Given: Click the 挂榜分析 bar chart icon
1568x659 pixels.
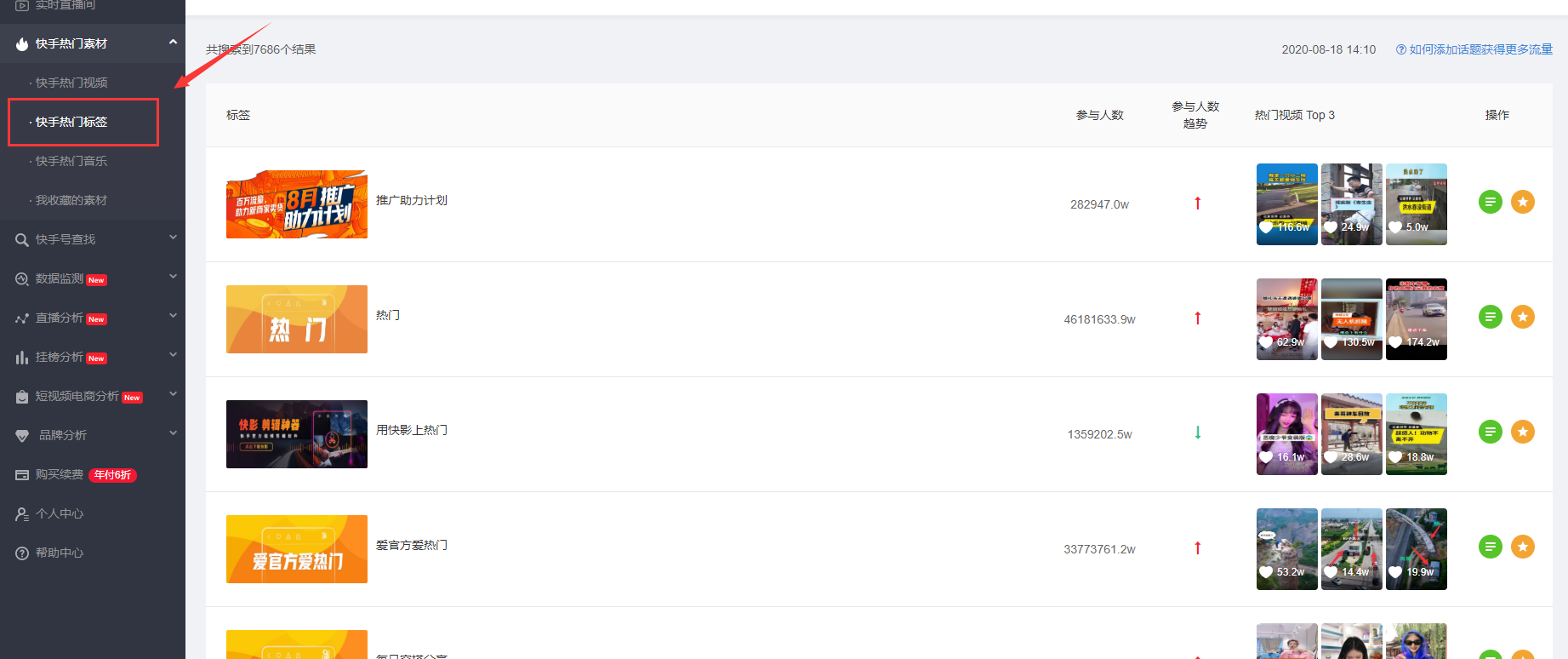Looking at the screenshot, I should point(22,358).
